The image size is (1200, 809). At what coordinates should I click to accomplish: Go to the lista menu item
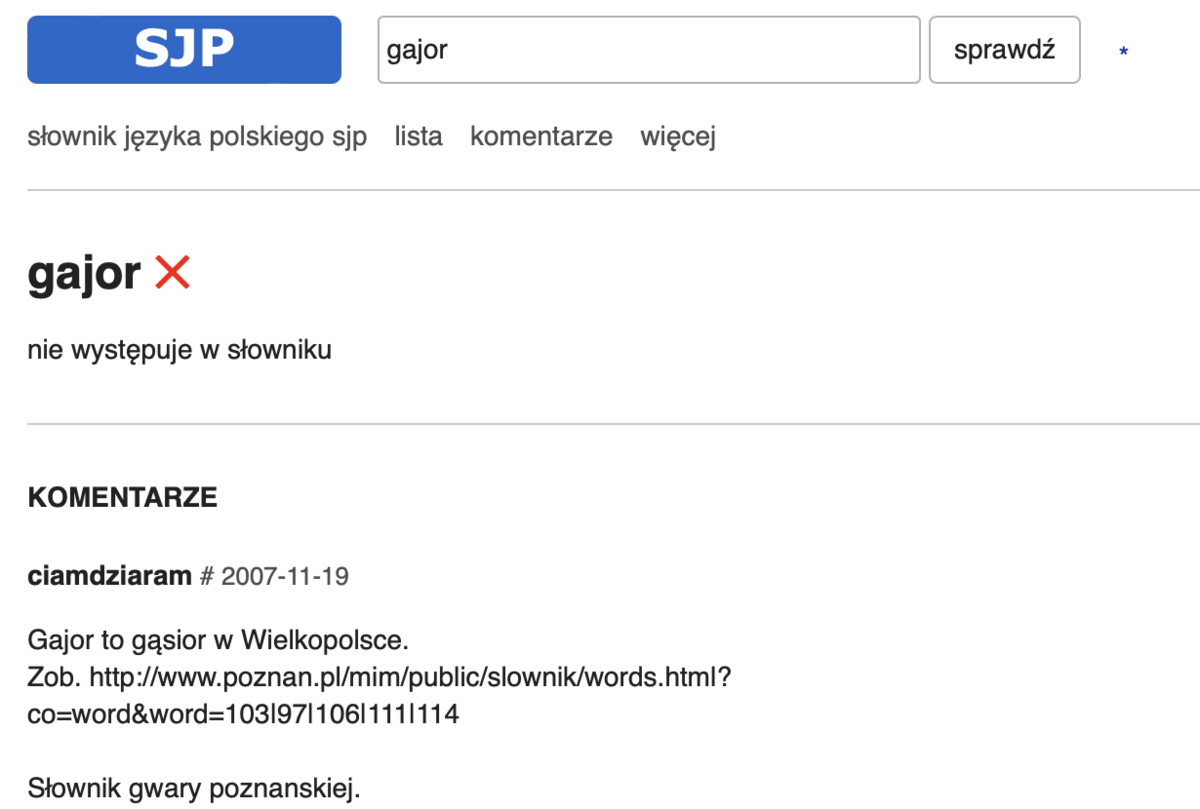tap(418, 136)
